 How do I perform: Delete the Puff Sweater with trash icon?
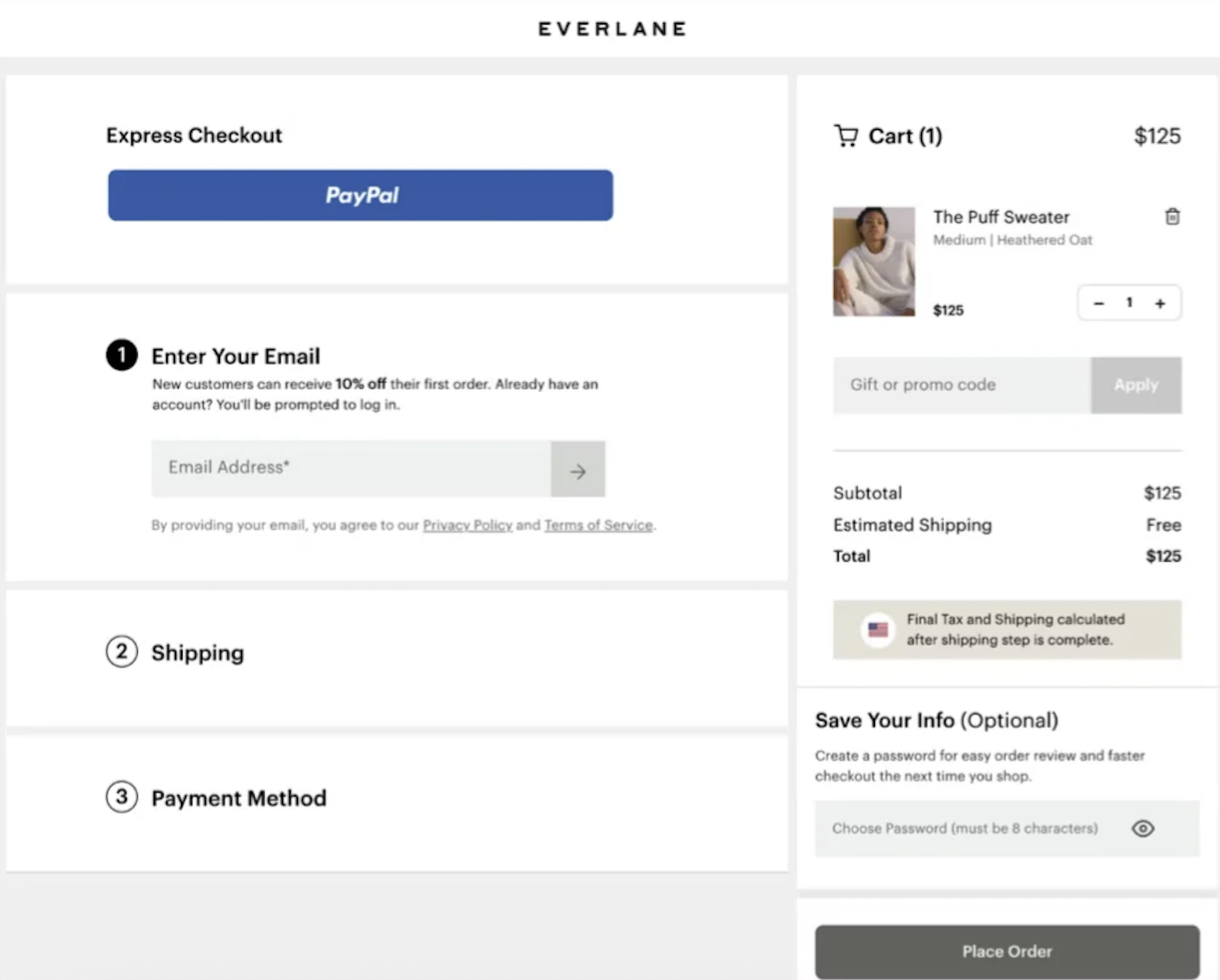[1172, 217]
